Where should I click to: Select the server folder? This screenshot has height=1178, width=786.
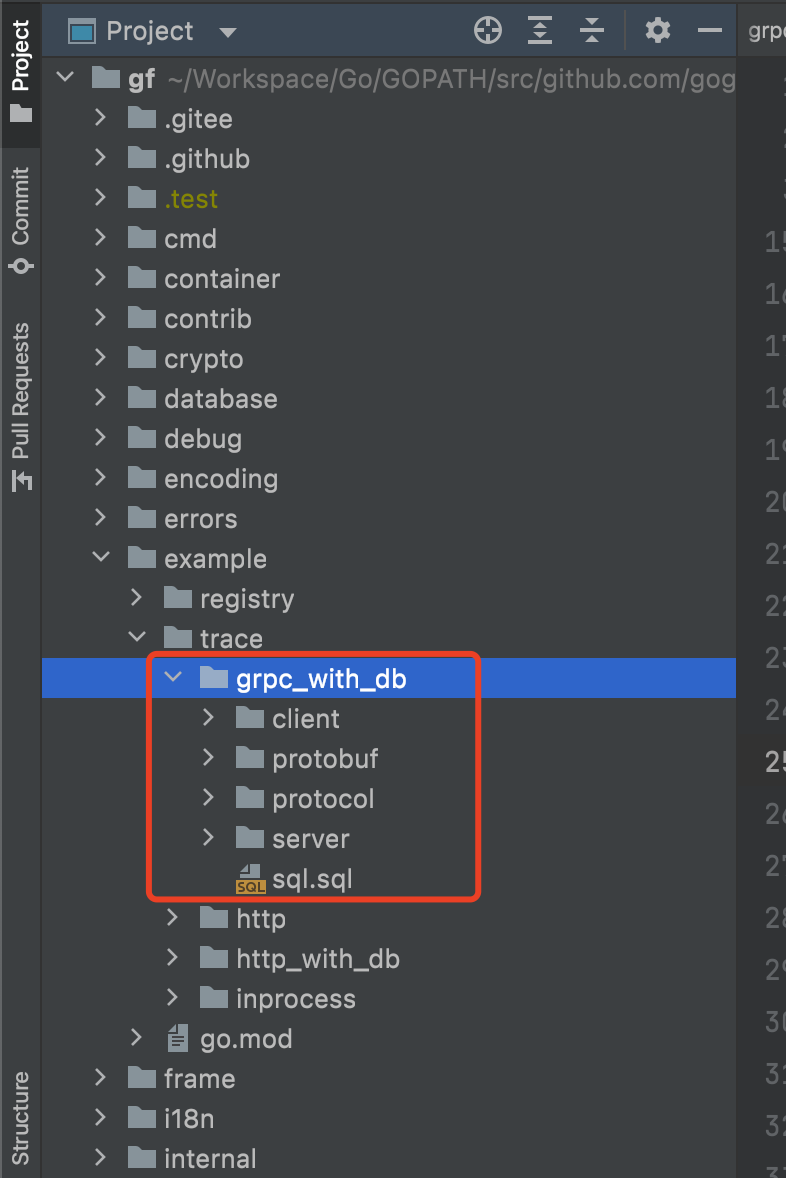tap(310, 839)
